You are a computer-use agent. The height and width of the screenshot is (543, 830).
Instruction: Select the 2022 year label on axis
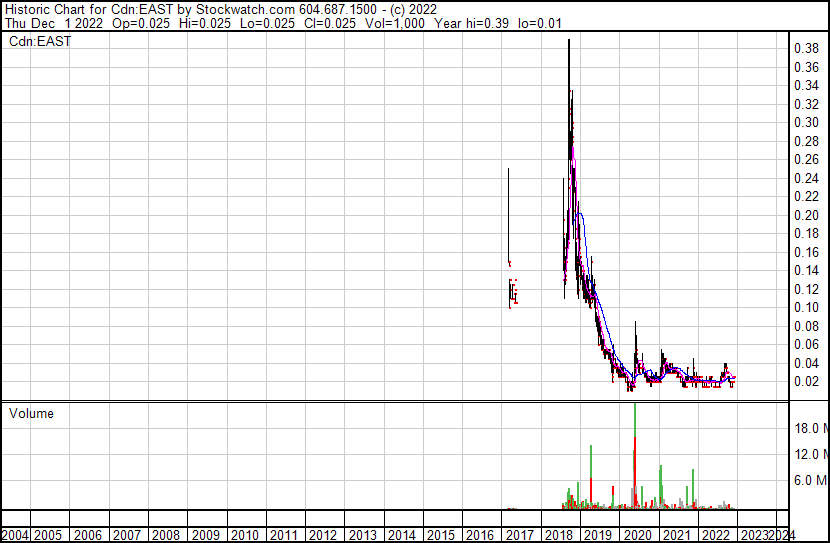pyautogui.click(x=716, y=535)
